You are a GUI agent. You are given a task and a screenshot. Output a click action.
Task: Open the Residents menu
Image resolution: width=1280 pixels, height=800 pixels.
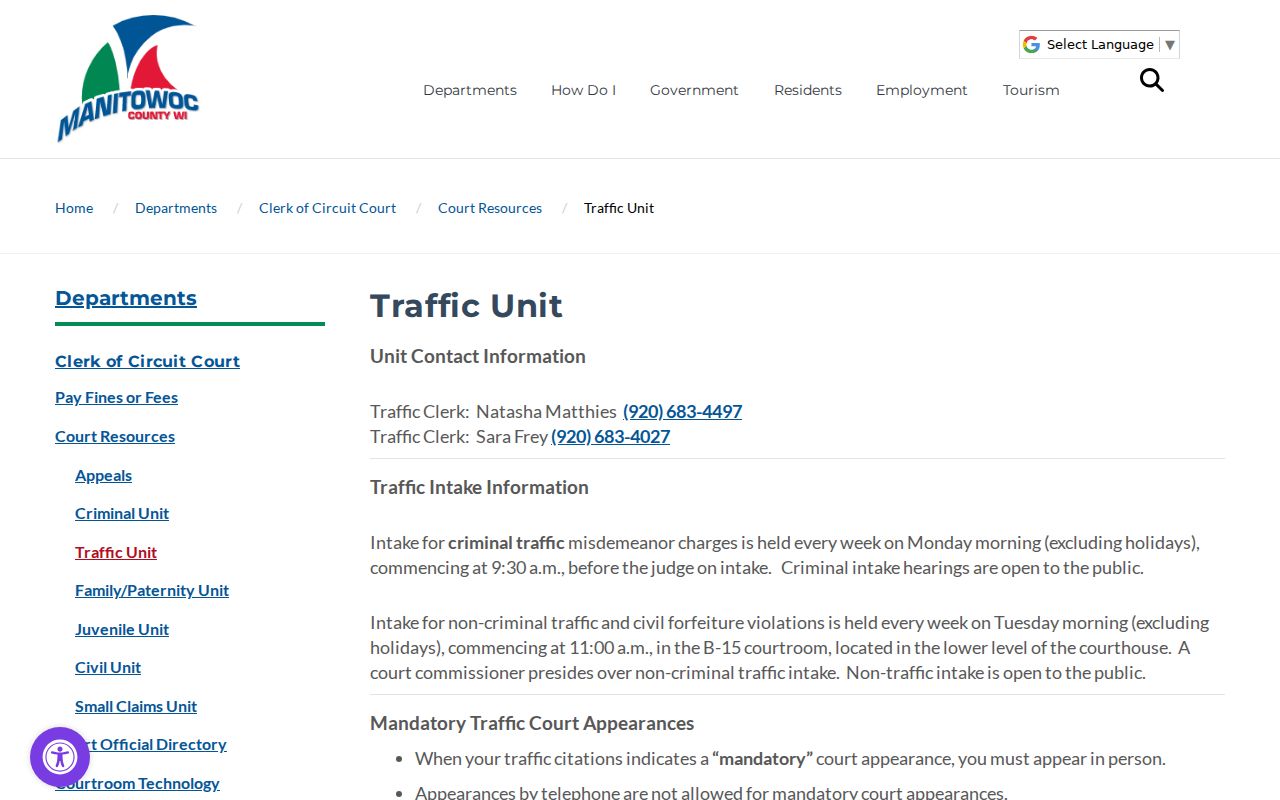click(808, 90)
